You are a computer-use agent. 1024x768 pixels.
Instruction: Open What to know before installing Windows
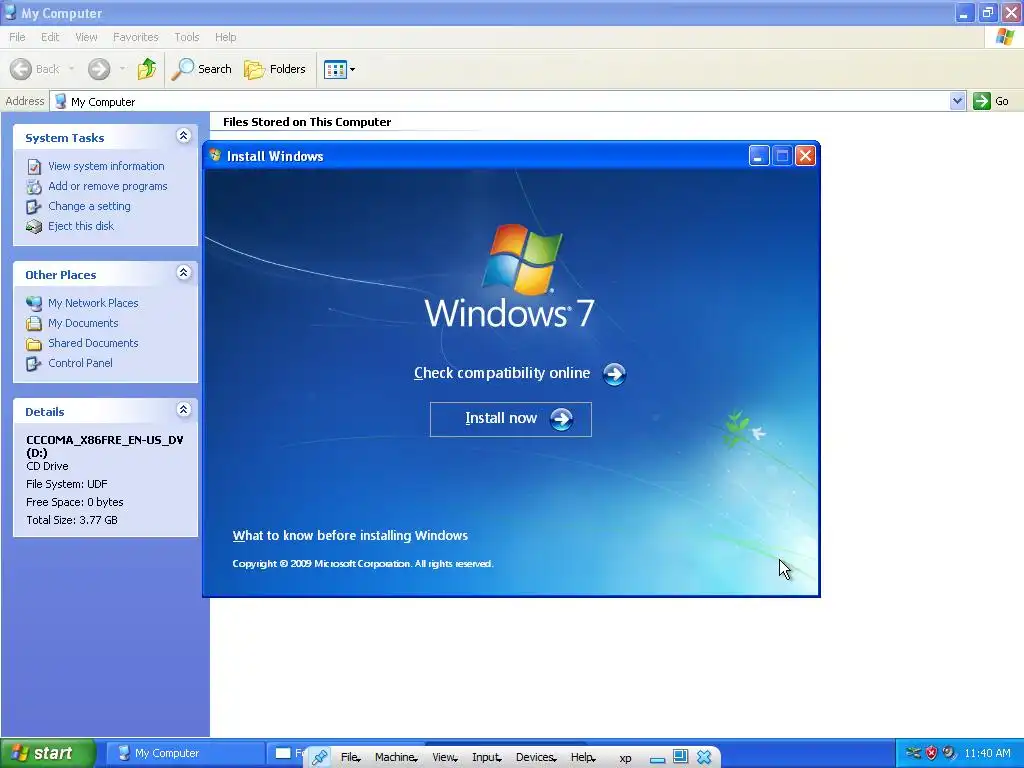point(350,536)
